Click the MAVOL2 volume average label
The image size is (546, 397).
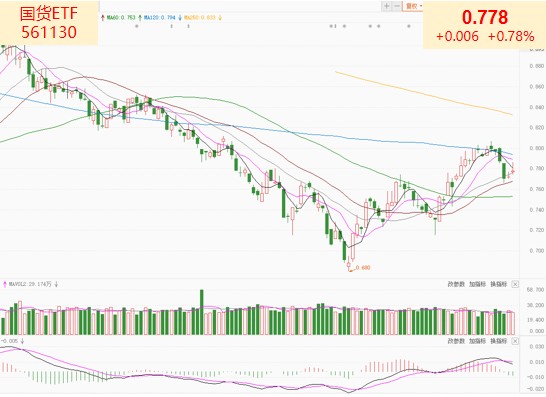tap(30, 284)
